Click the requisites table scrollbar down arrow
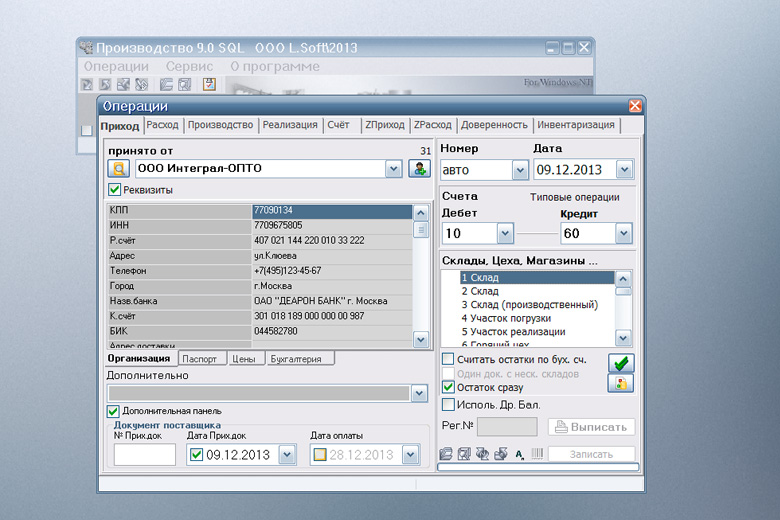The width and height of the screenshot is (780, 520). (x=421, y=340)
